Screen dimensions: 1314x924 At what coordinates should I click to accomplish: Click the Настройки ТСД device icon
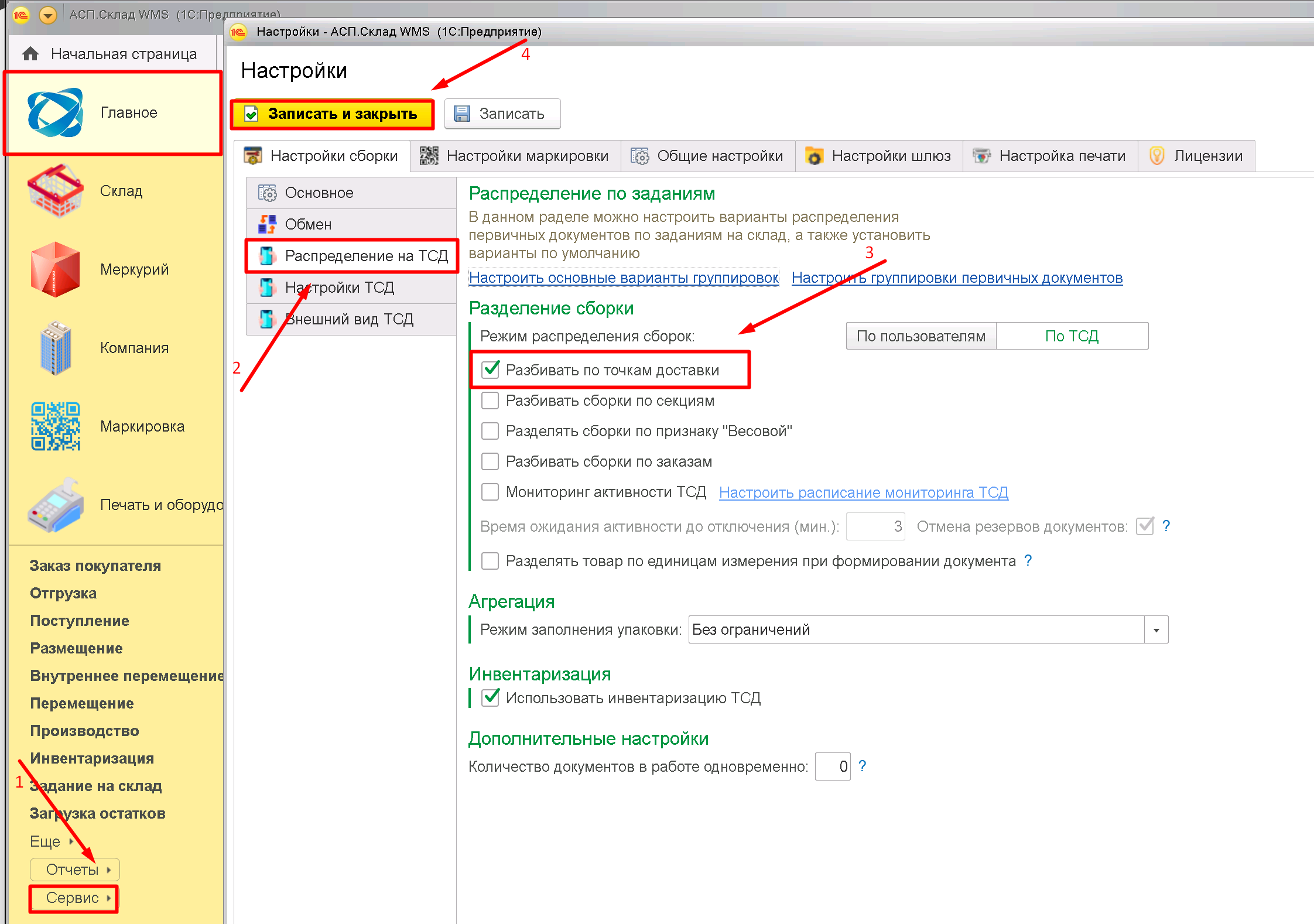point(268,288)
